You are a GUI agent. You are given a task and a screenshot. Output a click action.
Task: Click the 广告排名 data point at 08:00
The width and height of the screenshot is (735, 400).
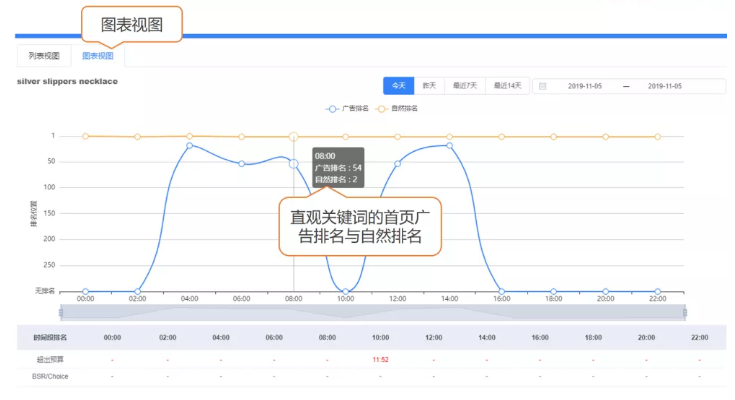[293, 164]
